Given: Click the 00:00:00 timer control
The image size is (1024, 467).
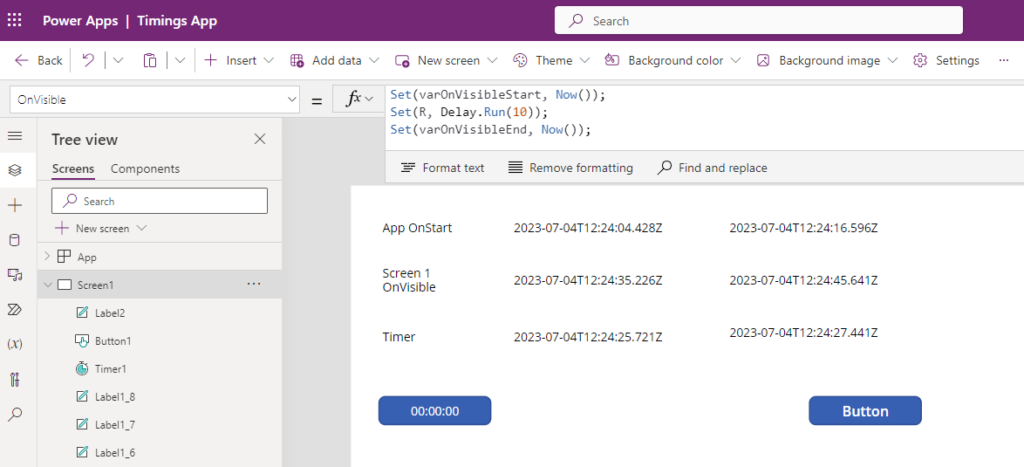Looking at the screenshot, I should click(434, 411).
